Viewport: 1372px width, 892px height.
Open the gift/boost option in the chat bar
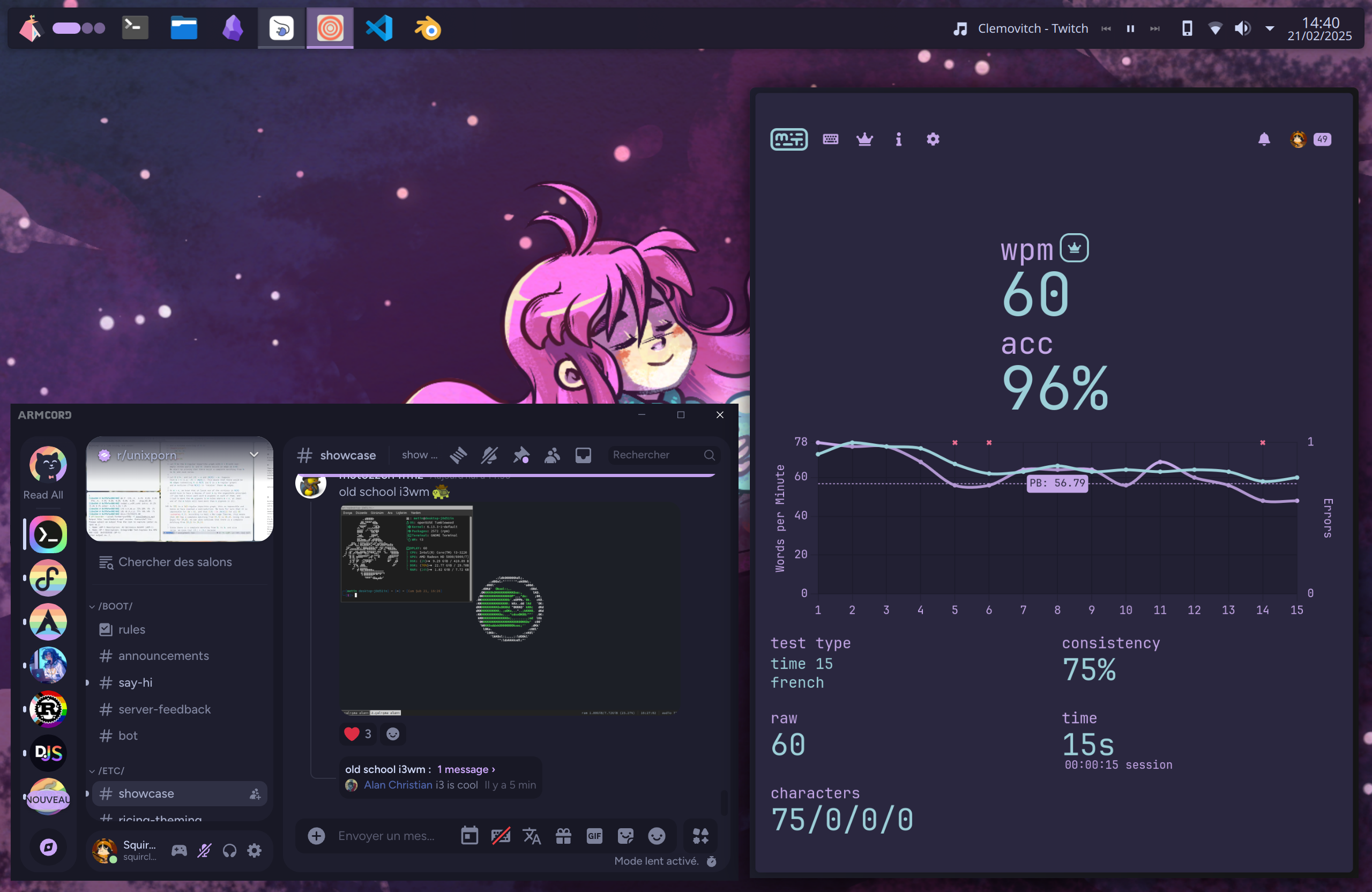[563, 836]
